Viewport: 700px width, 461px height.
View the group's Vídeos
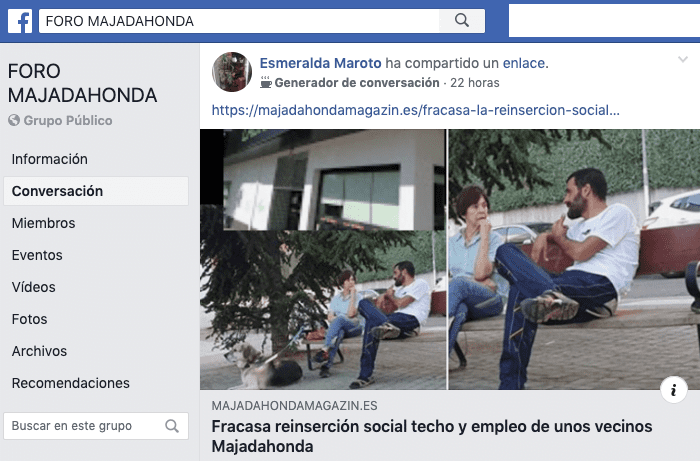click(x=33, y=287)
